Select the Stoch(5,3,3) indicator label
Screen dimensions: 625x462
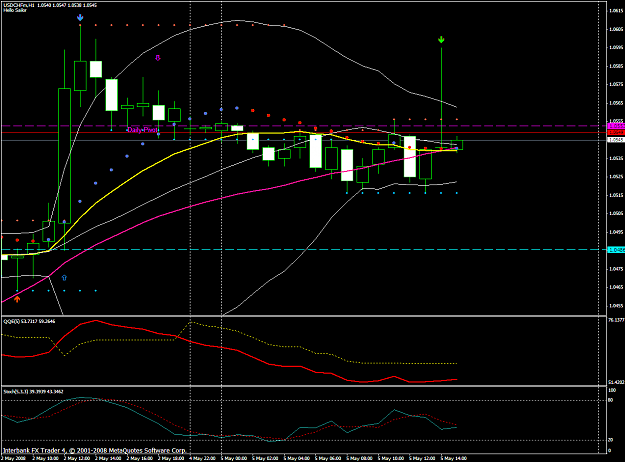(x=33, y=392)
